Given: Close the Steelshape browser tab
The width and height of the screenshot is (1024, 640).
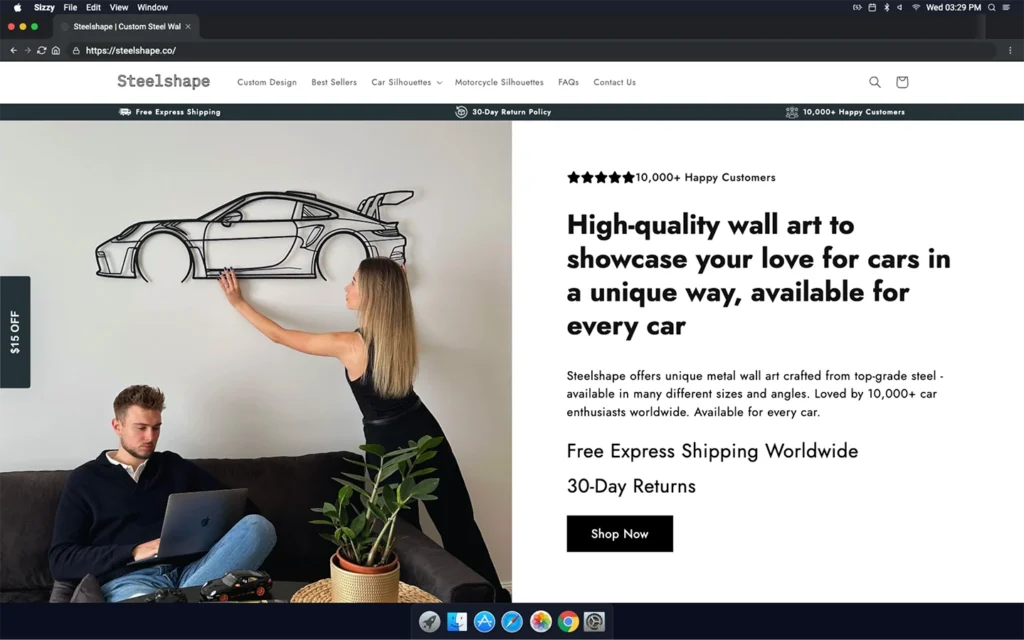Looking at the screenshot, I should pyautogui.click(x=188, y=26).
